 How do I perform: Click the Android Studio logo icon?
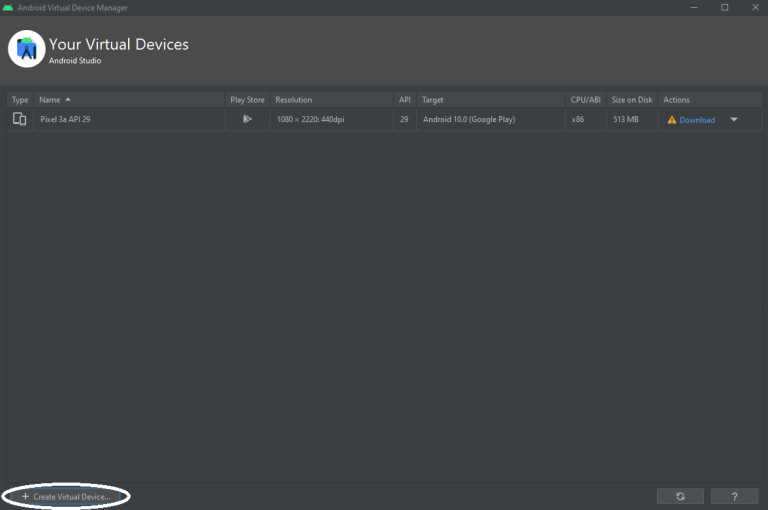[x=26, y=49]
